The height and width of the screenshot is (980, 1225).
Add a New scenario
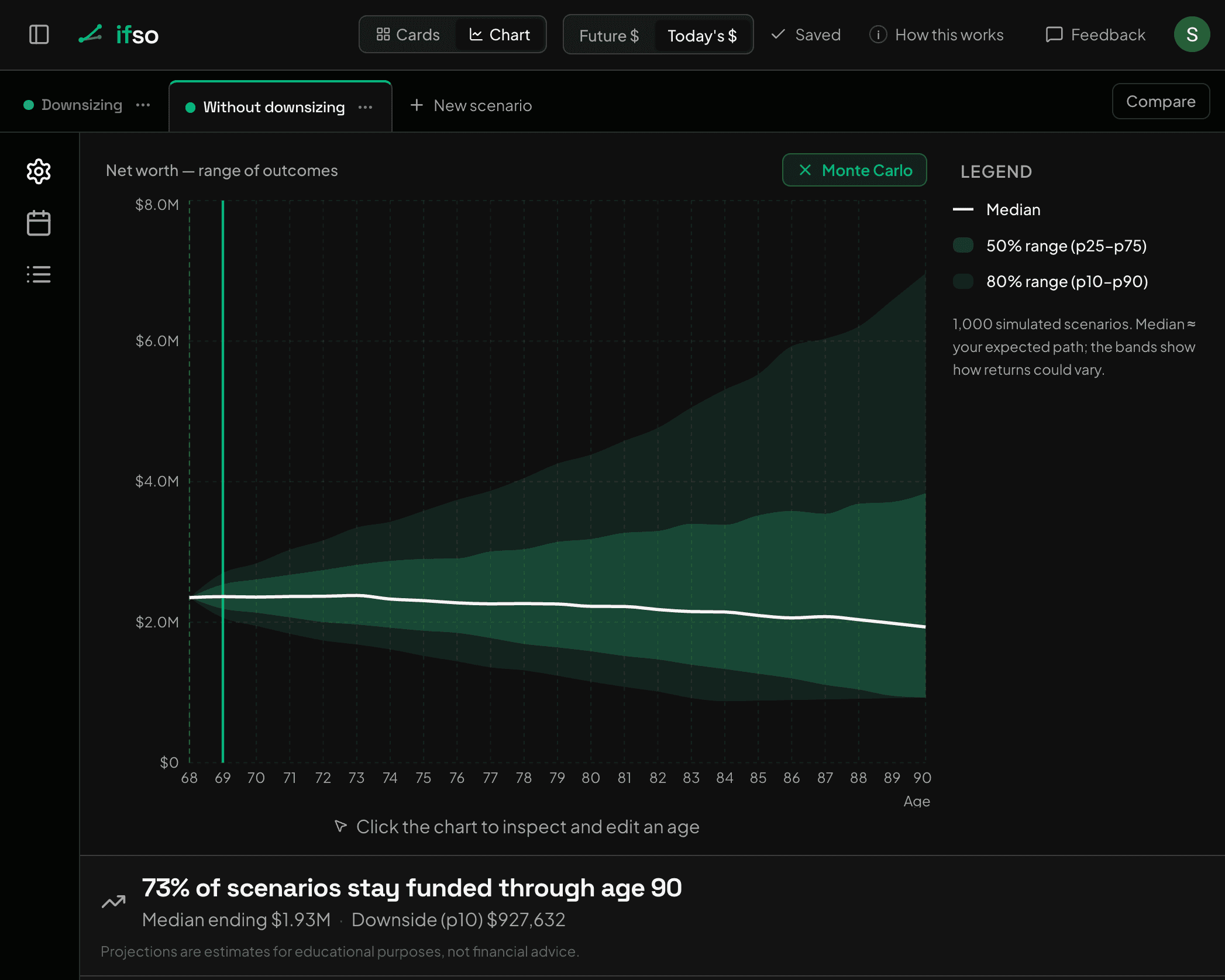pos(471,105)
